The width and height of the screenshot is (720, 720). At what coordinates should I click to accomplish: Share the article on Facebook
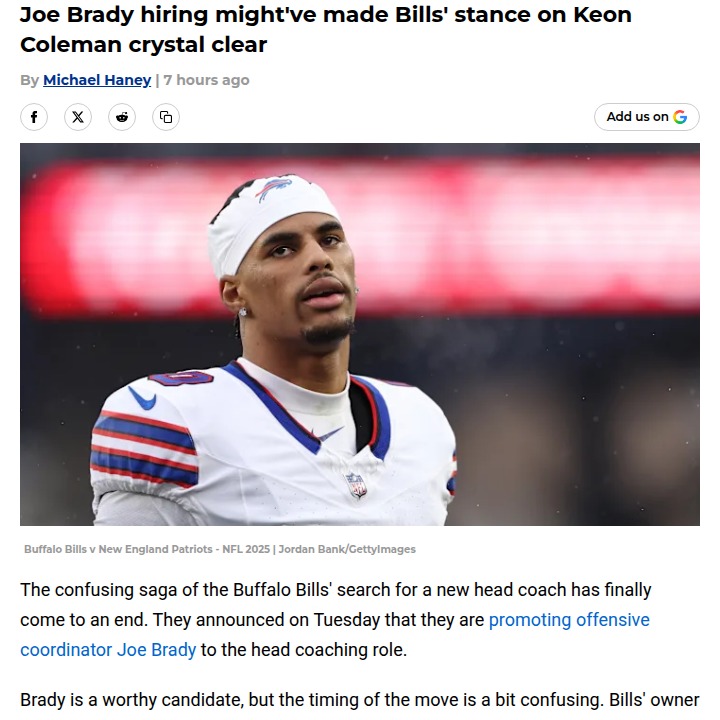click(34, 117)
